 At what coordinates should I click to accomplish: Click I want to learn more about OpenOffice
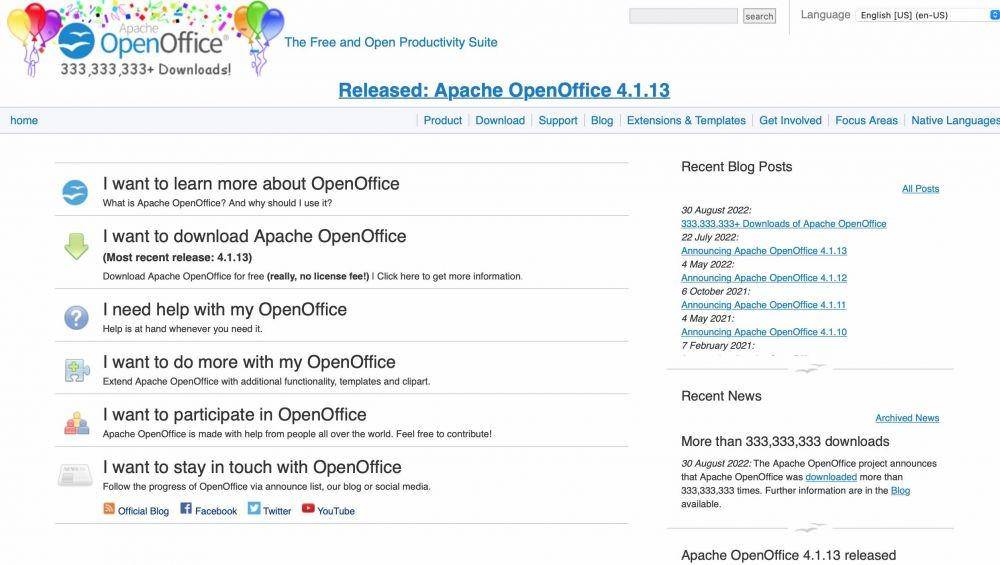251,184
